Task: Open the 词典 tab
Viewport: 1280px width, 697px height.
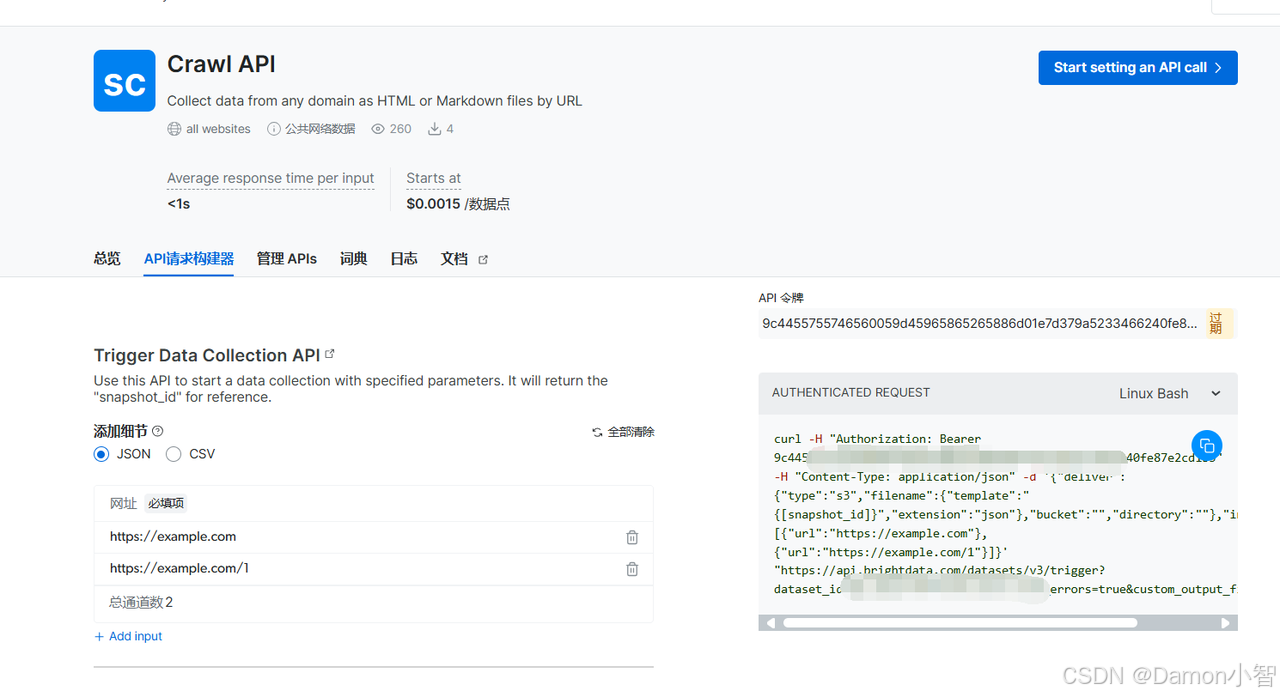Action: coord(353,258)
